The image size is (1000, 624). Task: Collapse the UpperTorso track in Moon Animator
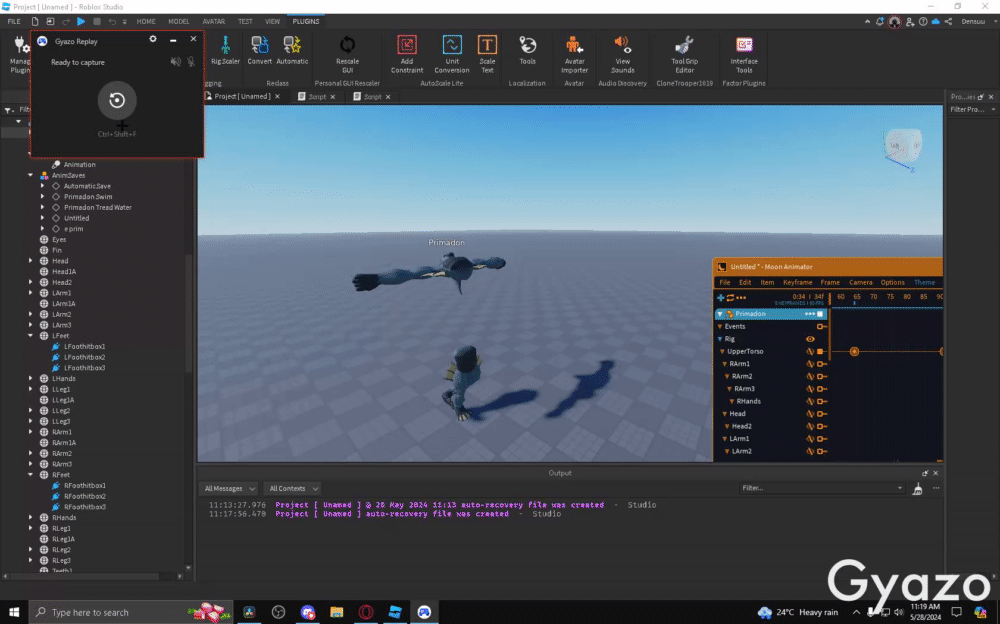point(723,352)
